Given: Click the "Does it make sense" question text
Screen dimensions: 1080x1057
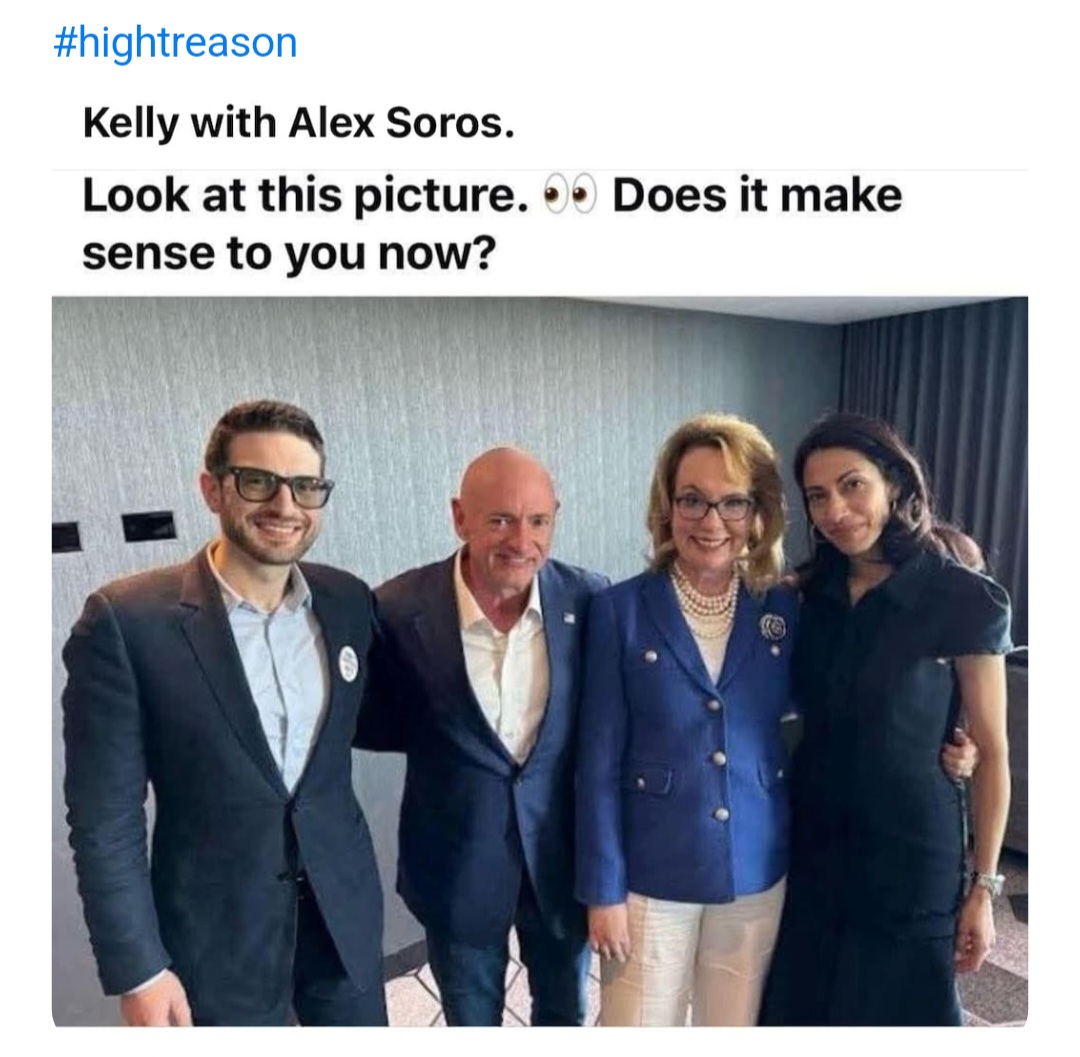Looking at the screenshot, I should (x=756, y=195).
